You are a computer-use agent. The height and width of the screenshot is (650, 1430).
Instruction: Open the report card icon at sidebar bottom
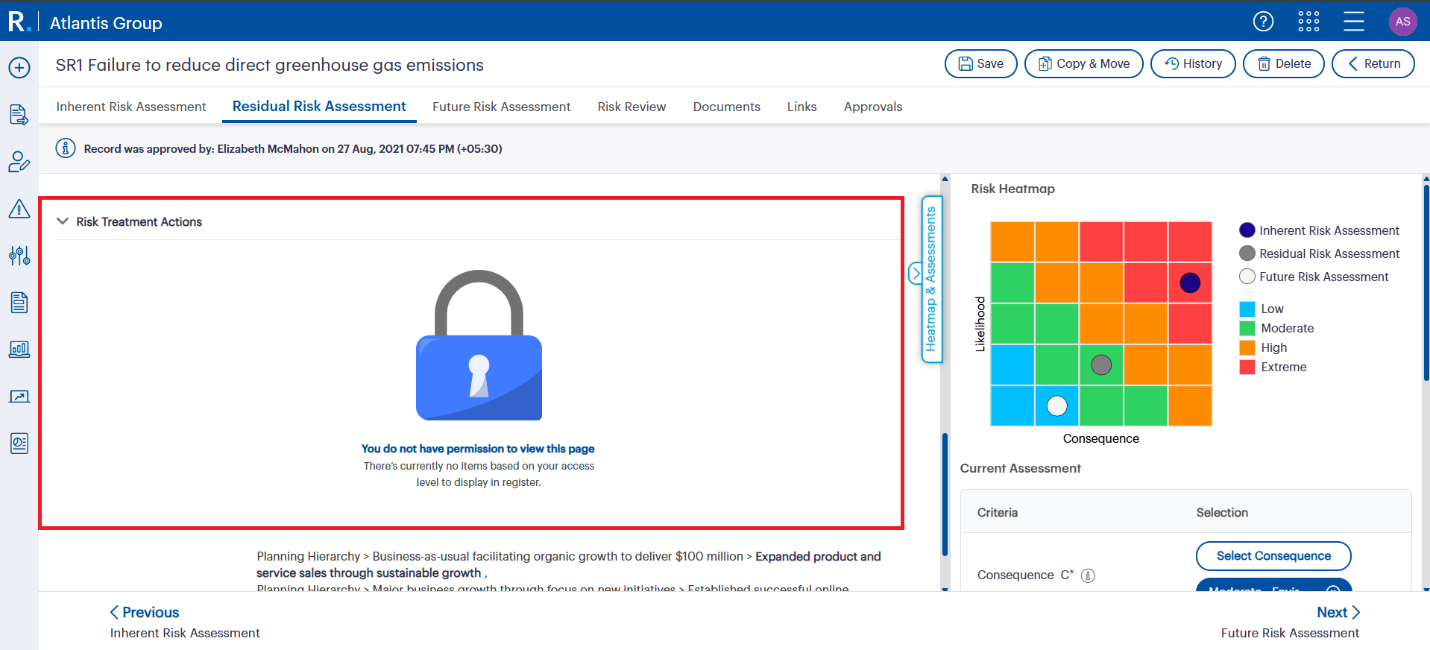point(19,443)
